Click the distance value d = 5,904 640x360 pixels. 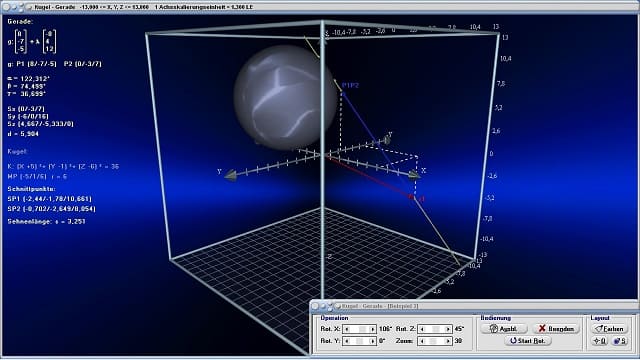(x=23, y=133)
